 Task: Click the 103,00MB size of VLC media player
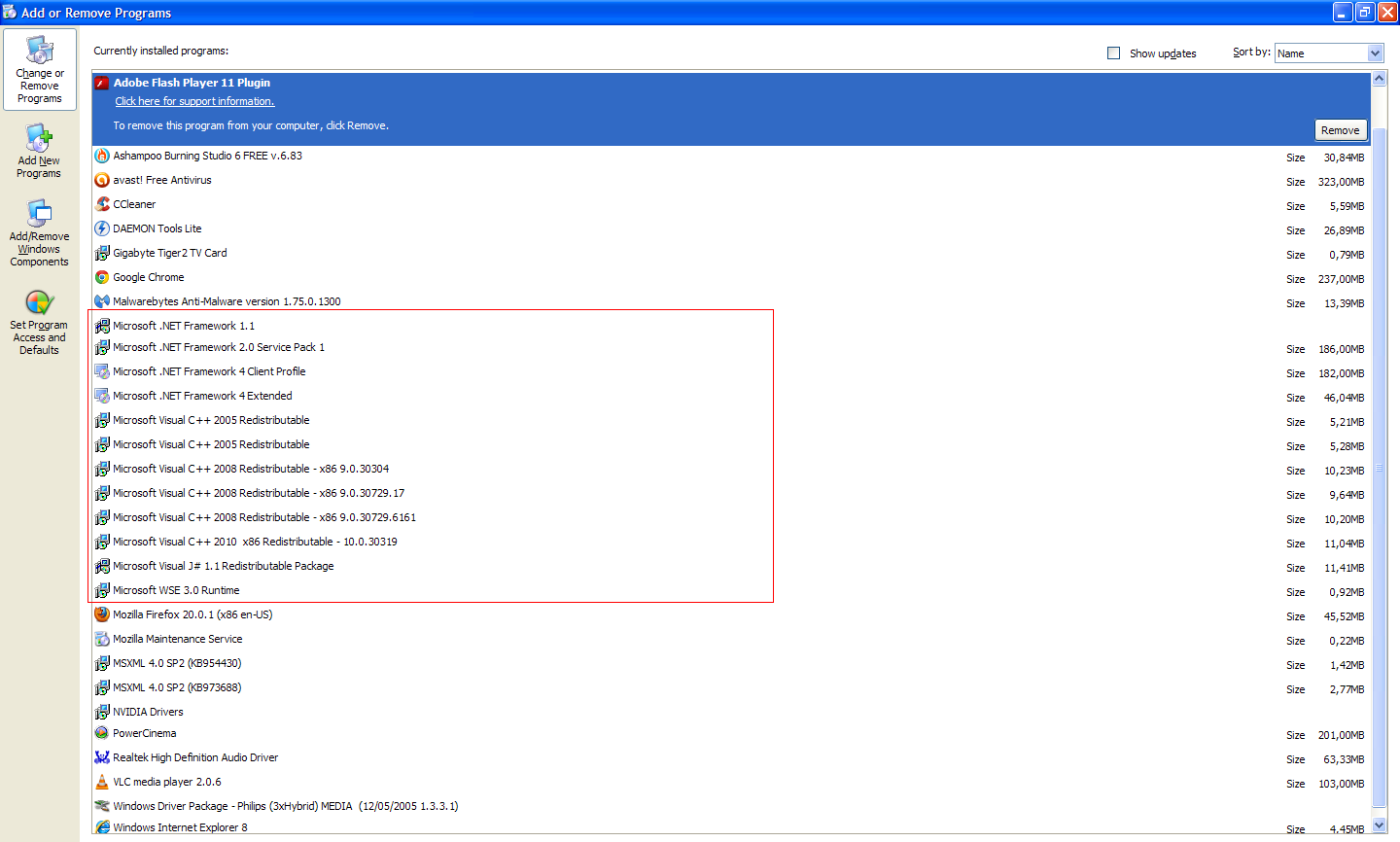click(1341, 784)
